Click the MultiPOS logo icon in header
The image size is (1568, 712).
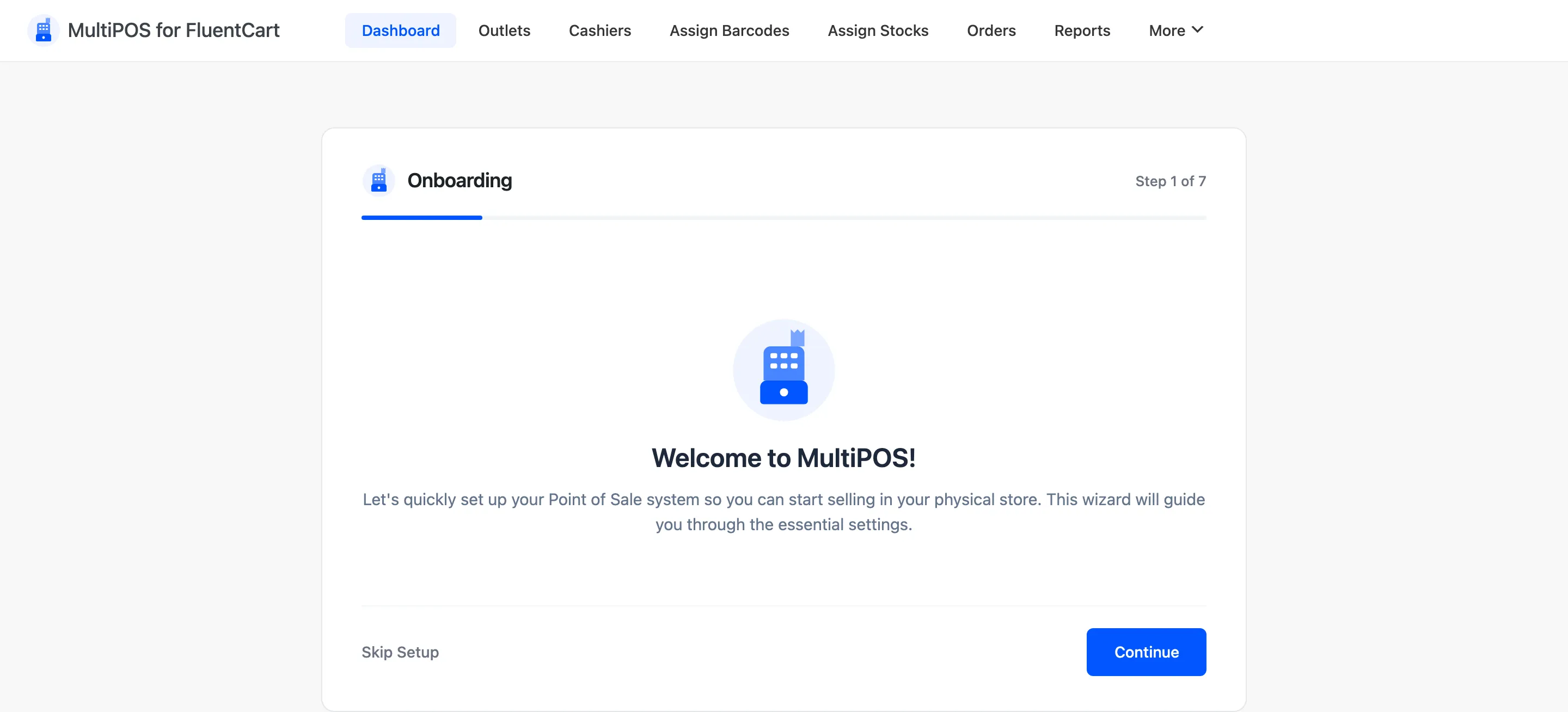[x=43, y=30]
